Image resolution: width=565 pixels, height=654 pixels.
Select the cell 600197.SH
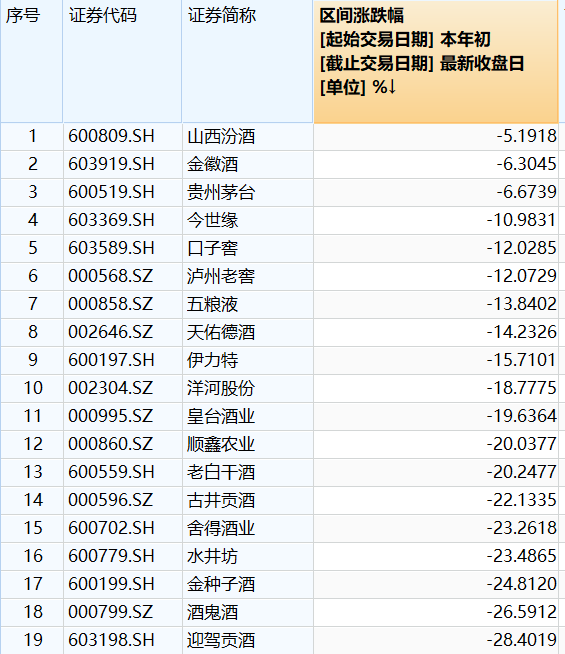(x=123, y=360)
